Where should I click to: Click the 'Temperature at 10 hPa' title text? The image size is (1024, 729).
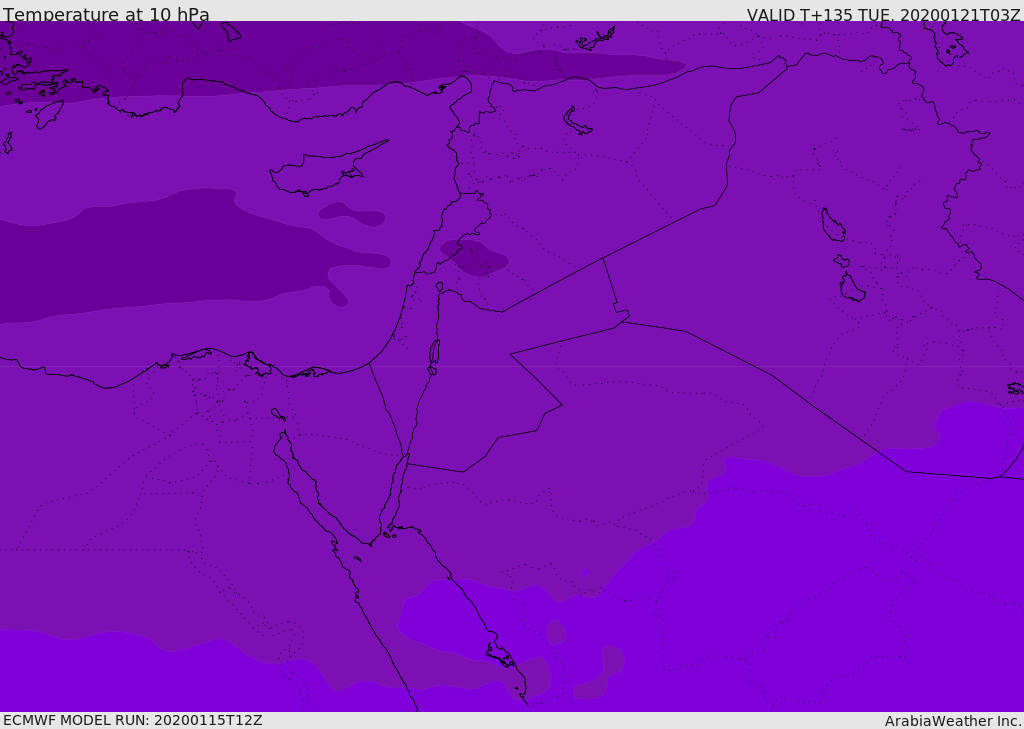pyautogui.click(x=106, y=14)
